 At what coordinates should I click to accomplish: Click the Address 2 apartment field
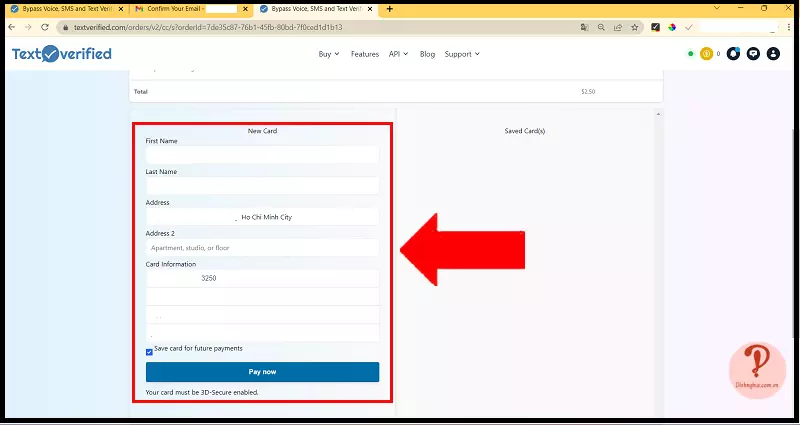click(x=262, y=247)
